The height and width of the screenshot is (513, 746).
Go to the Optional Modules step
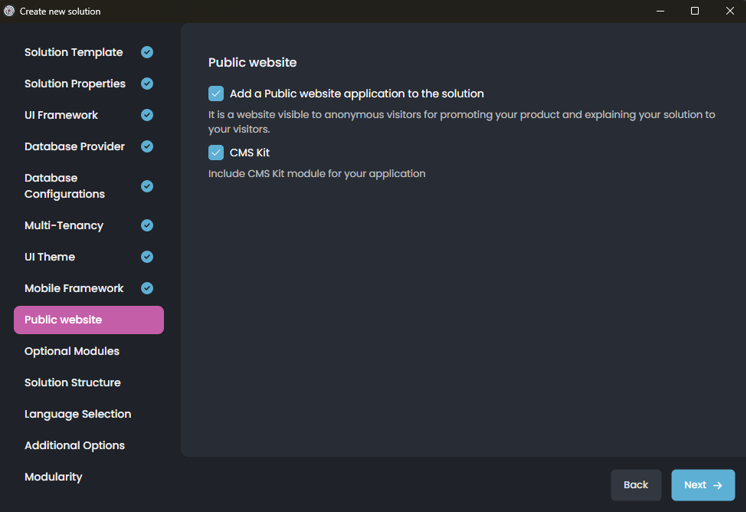[x=72, y=351]
